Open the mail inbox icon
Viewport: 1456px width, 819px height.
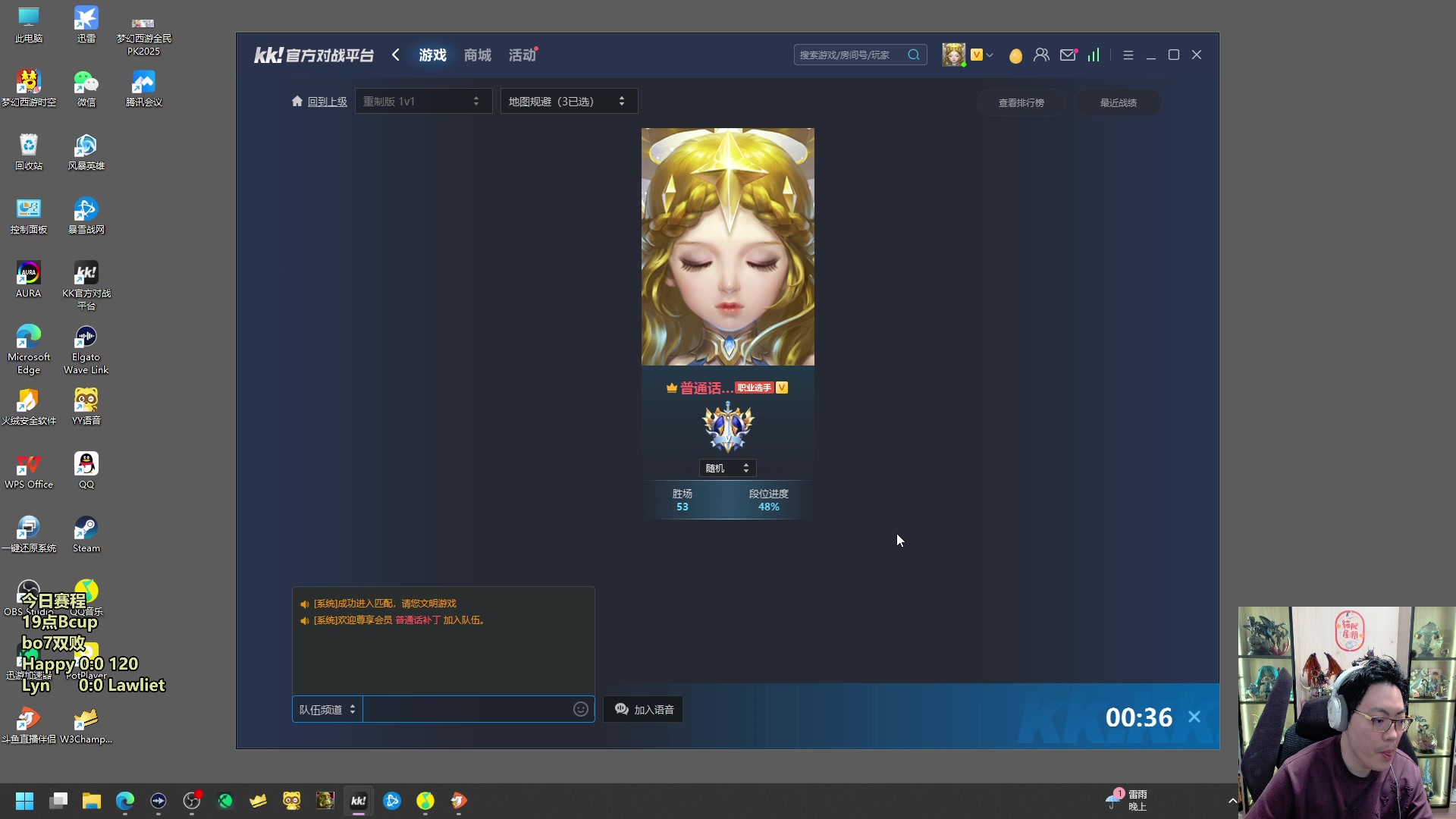[x=1068, y=55]
